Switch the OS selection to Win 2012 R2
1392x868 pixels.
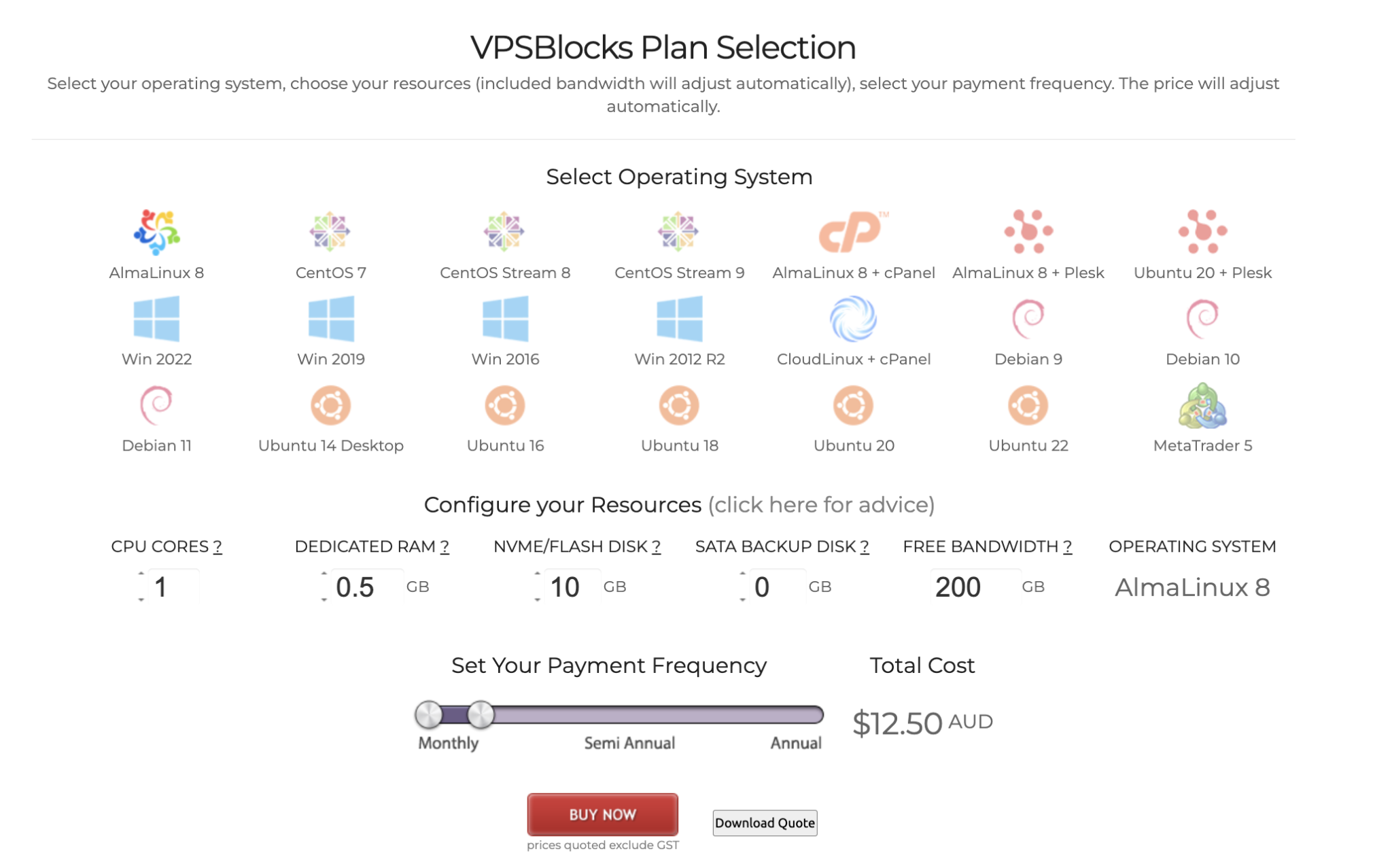click(679, 319)
